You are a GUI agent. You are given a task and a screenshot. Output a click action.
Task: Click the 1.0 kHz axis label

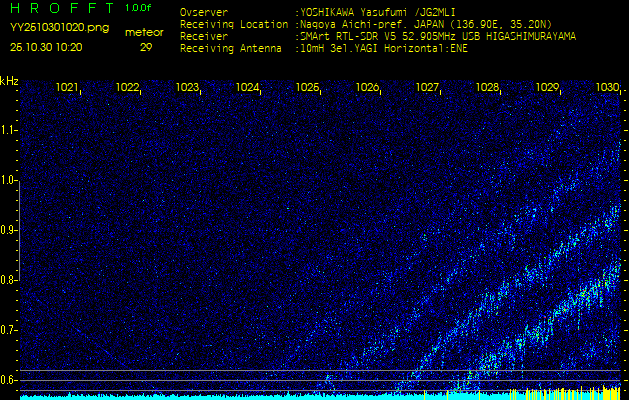coord(9,180)
